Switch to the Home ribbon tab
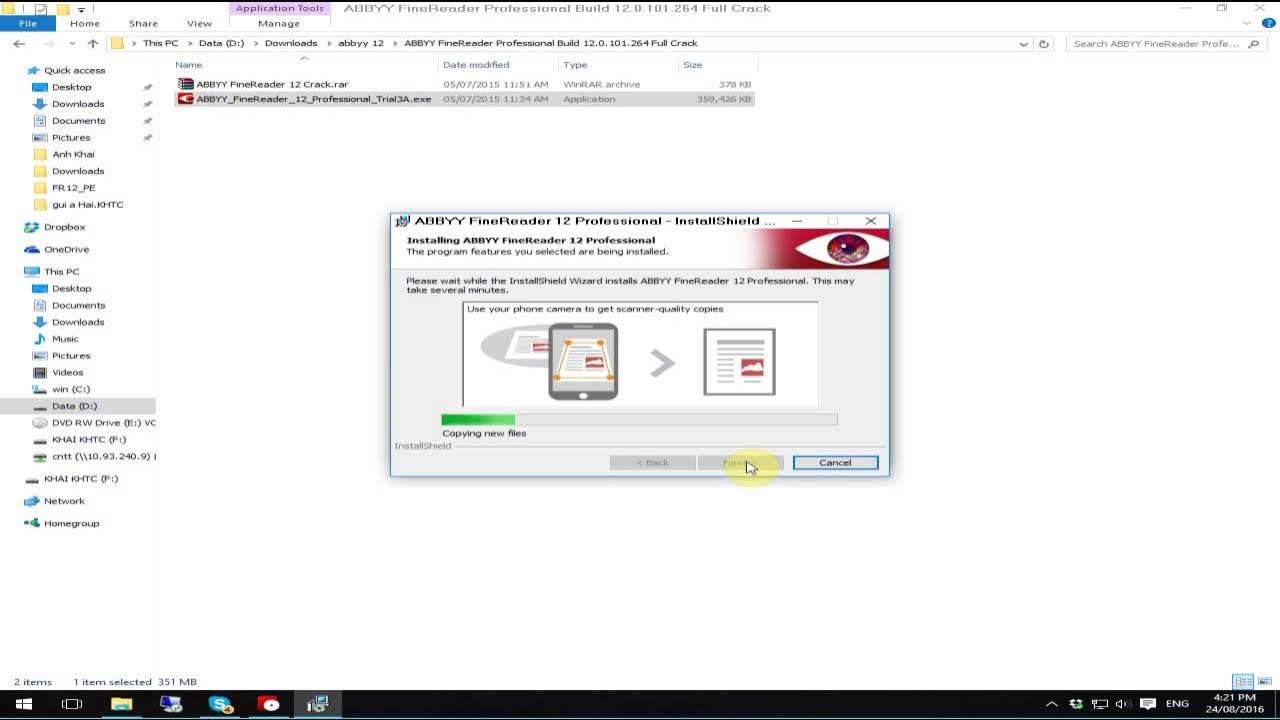The image size is (1280, 720). tap(85, 23)
